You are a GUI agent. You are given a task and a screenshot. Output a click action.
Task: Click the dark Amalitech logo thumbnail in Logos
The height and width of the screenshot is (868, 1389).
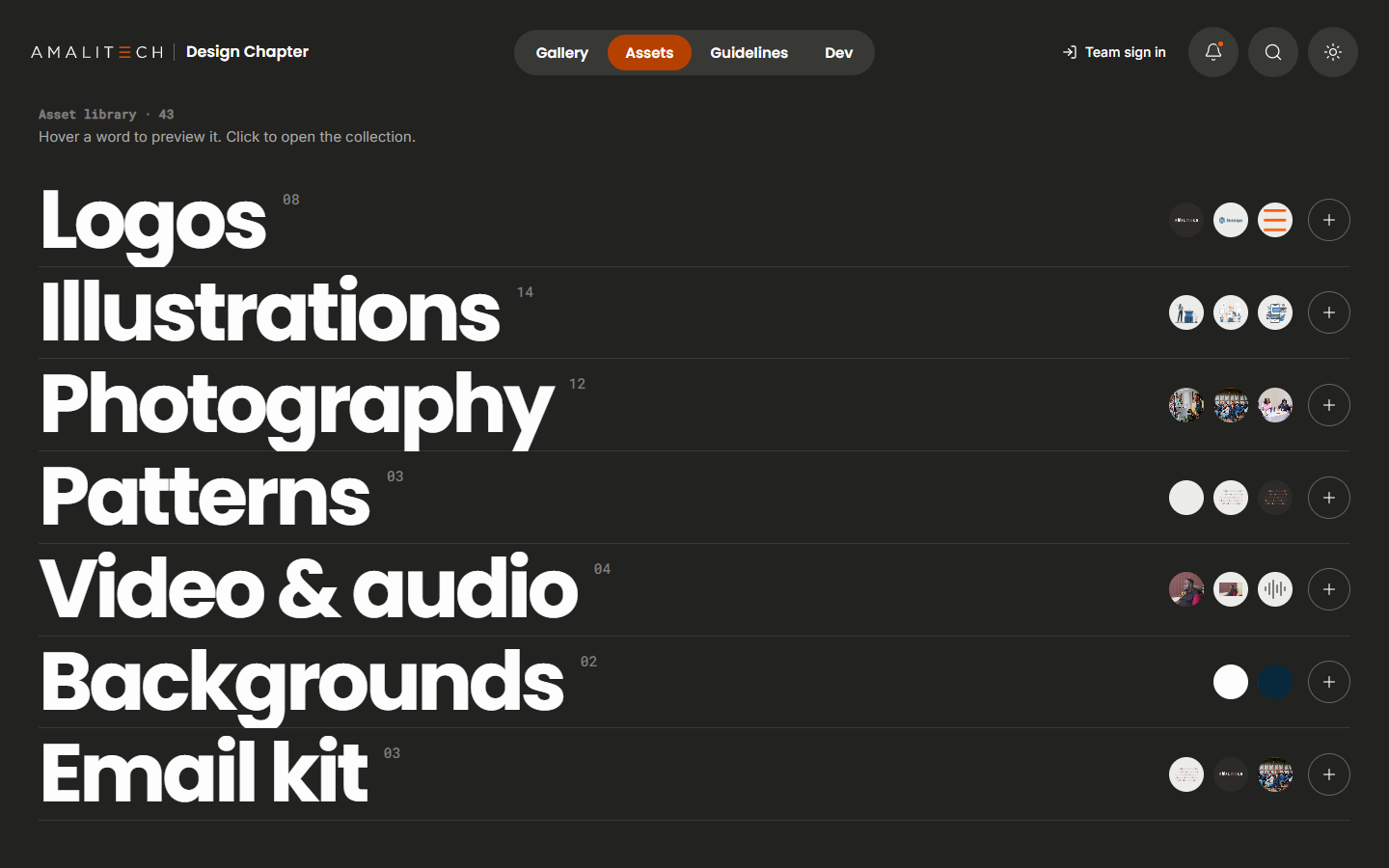point(1186,220)
